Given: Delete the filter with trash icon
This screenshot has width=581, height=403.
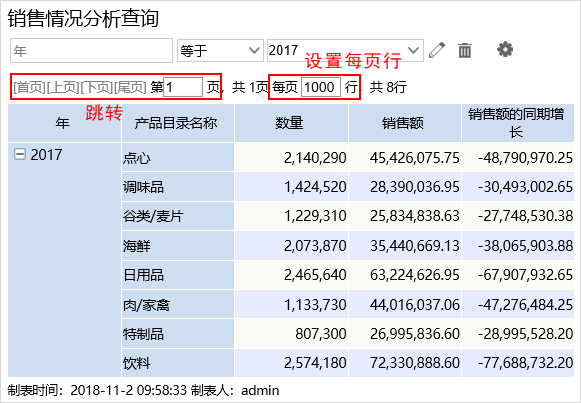Looking at the screenshot, I should click(x=465, y=50).
